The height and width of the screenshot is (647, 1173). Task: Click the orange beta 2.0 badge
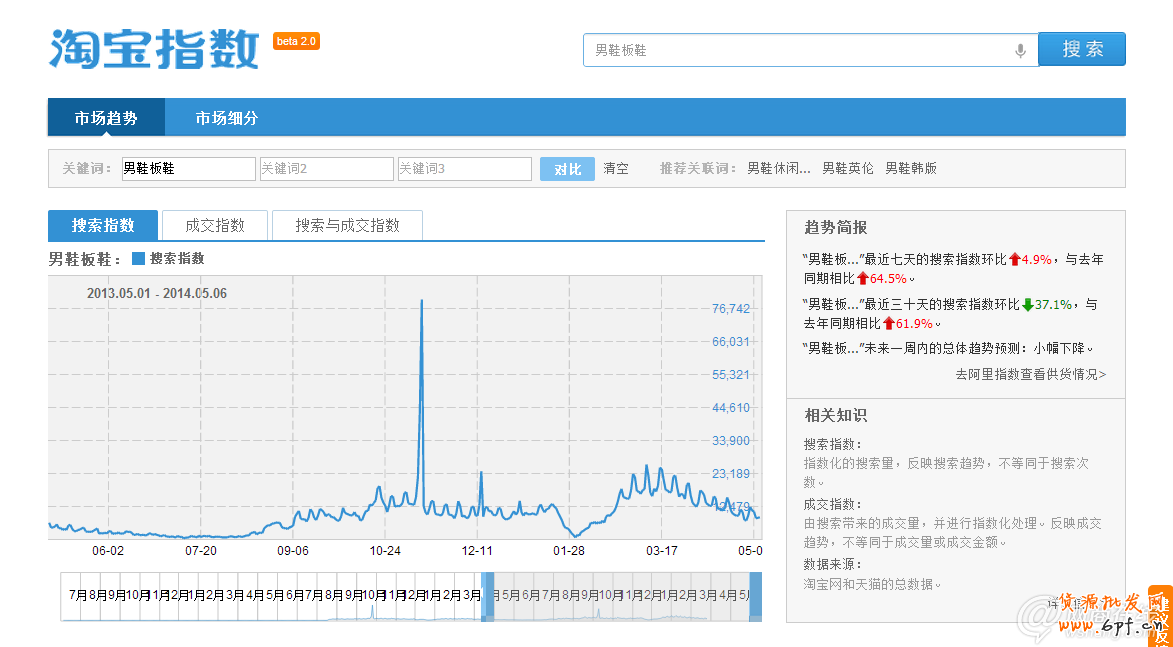click(x=296, y=41)
